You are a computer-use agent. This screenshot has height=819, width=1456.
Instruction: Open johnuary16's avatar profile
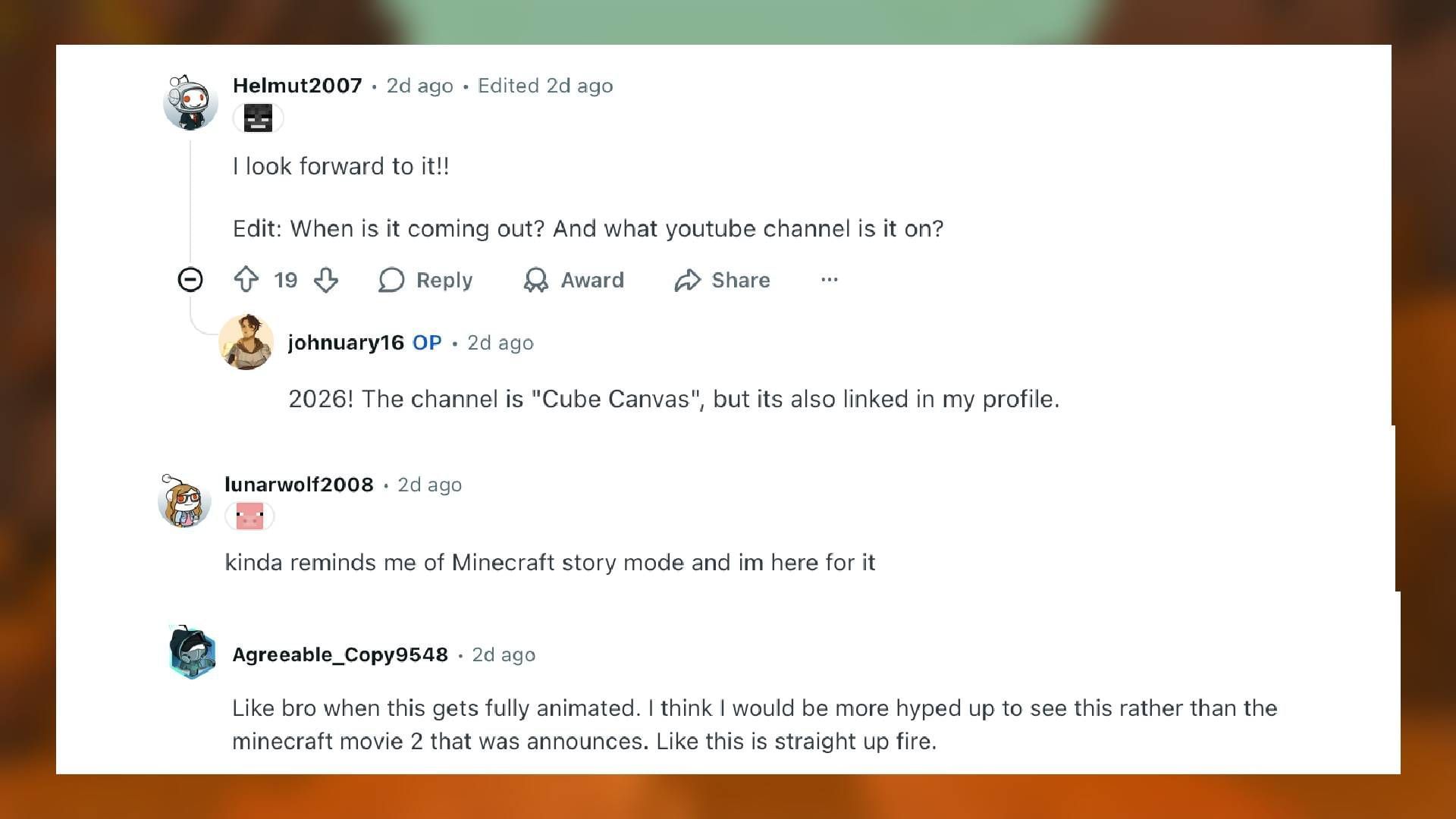pyautogui.click(x=246, y=342)
